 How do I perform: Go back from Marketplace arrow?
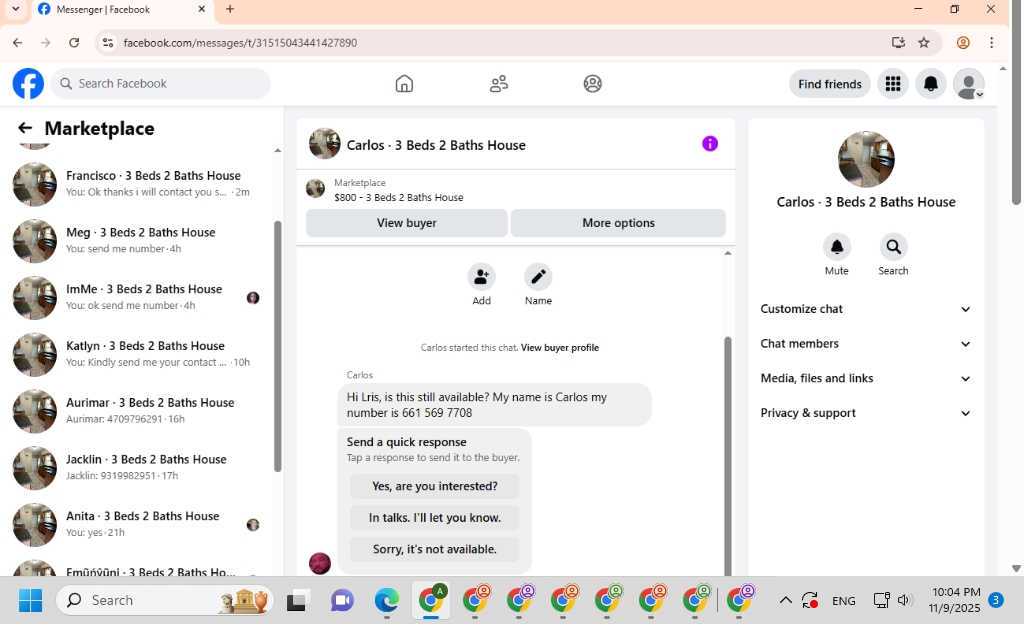click(25, 128)
